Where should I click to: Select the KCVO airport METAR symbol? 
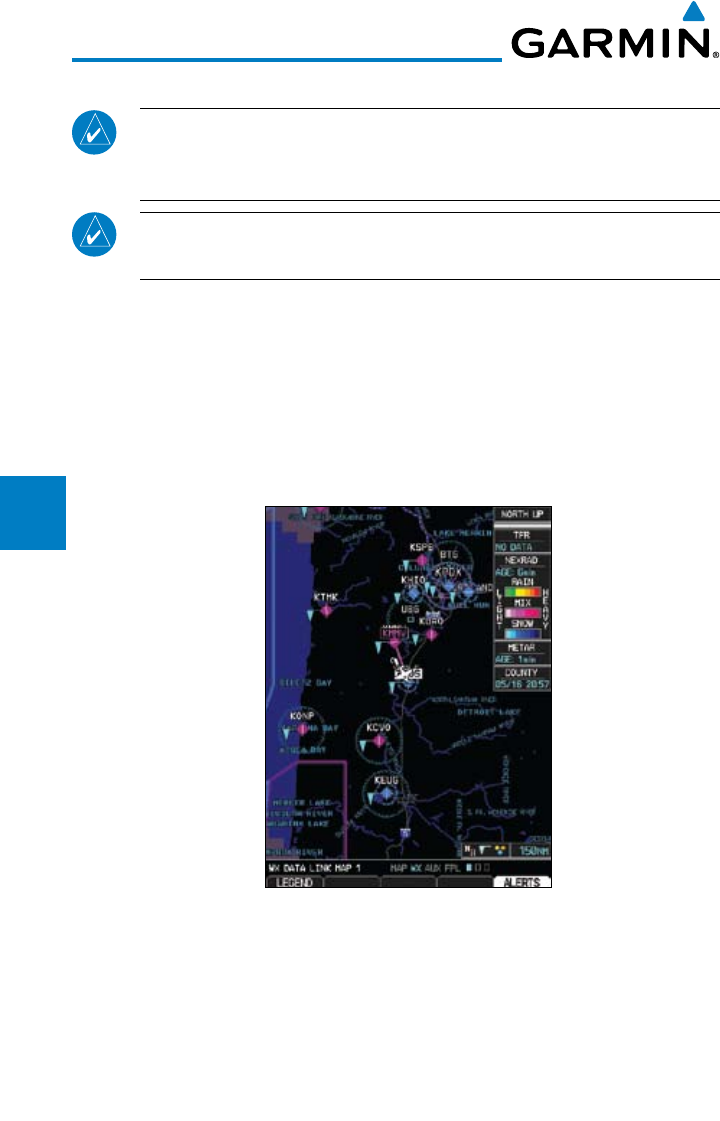point(379,741)
